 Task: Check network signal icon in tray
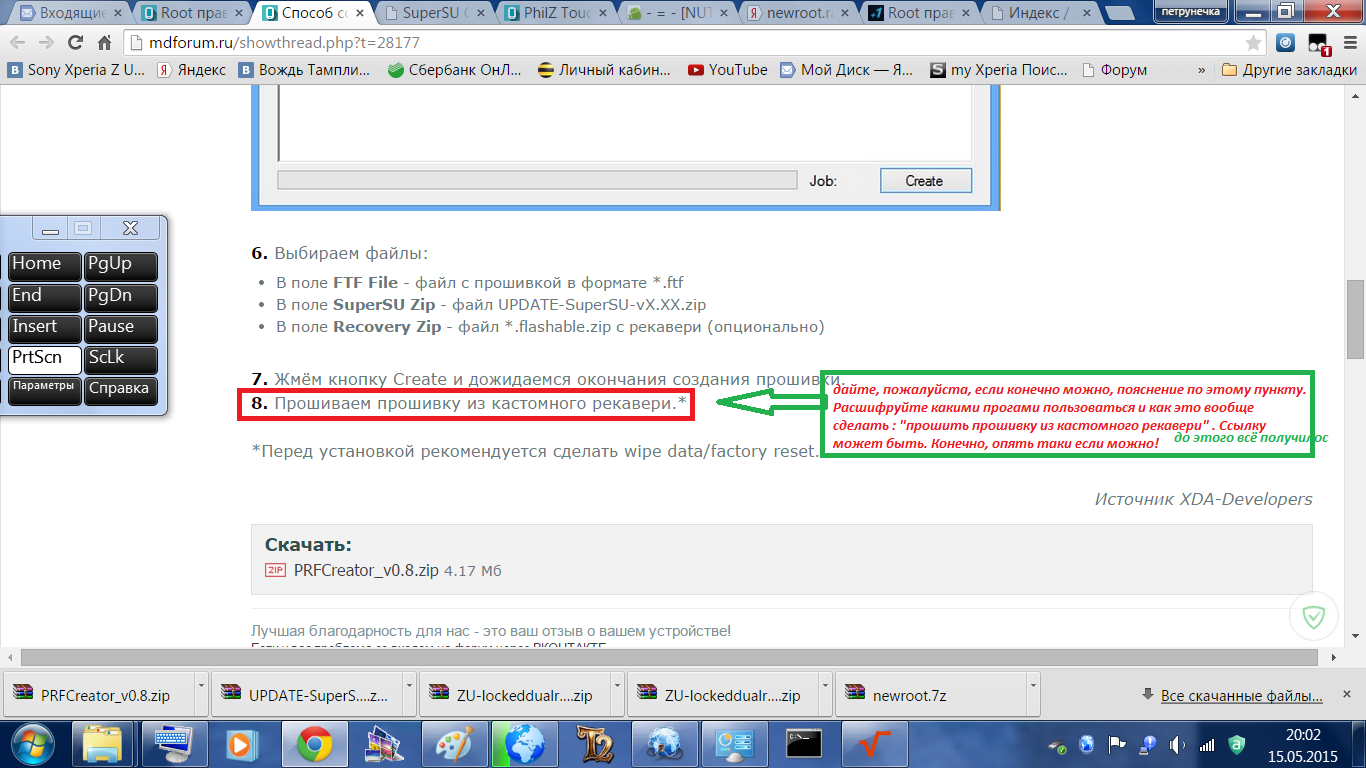click(1207, 744)
